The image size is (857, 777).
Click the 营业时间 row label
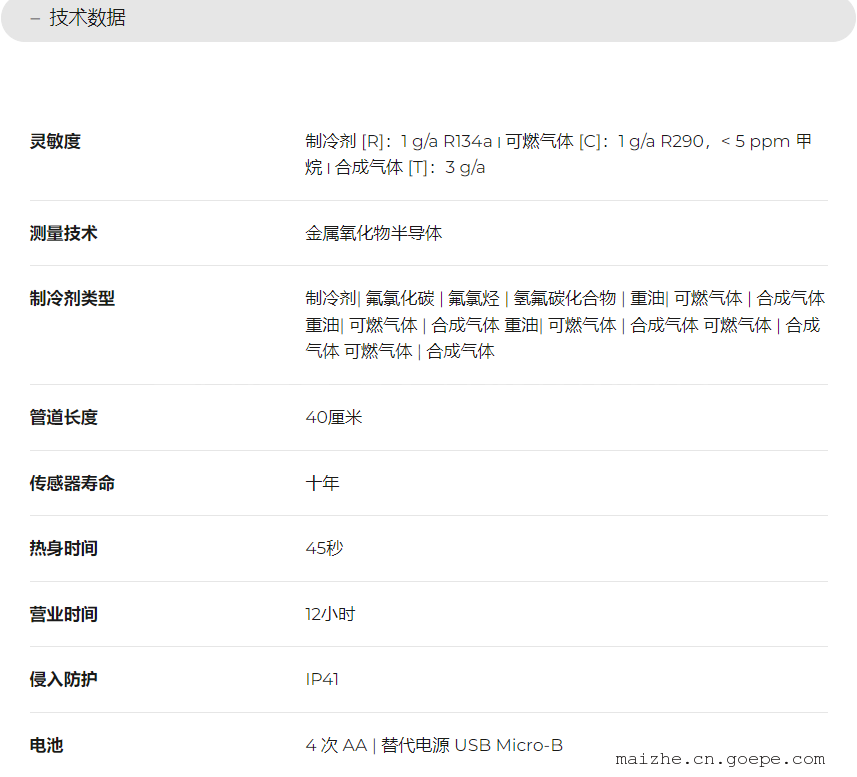63,615
